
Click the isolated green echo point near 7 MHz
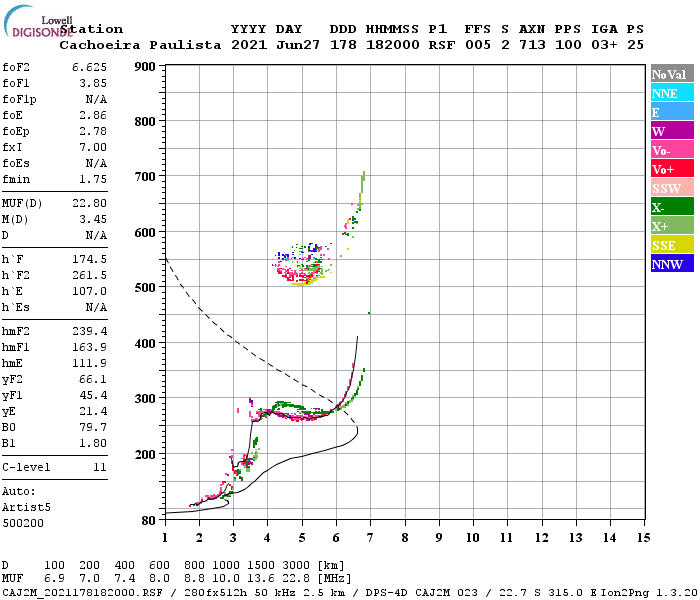click(x=369, y=313)
